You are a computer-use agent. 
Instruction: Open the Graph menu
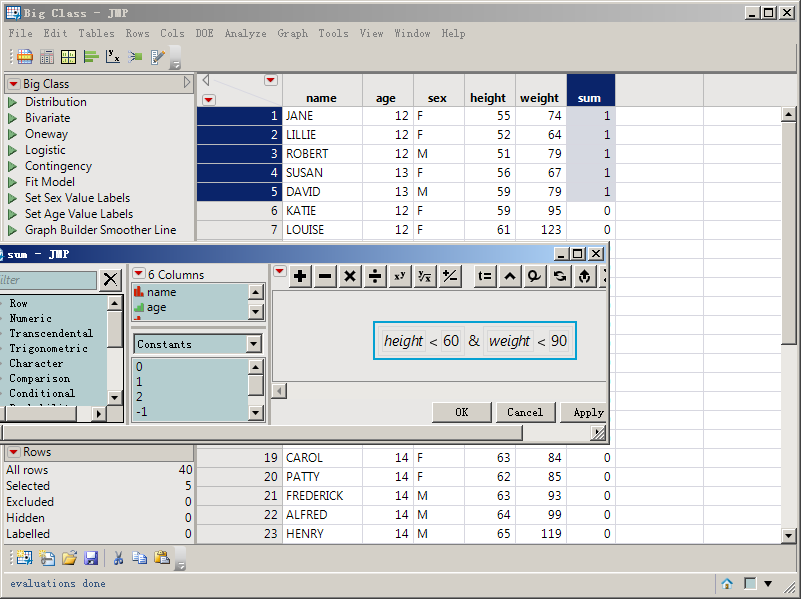point(292,33)
